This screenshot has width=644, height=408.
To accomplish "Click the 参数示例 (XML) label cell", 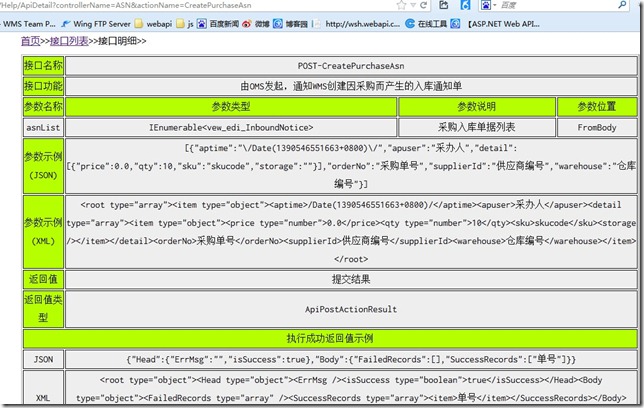I will point(43,232).
